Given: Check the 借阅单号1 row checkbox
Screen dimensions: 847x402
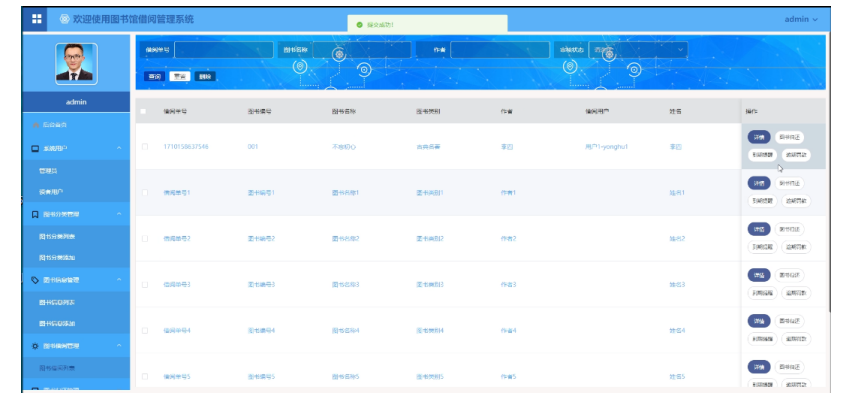Looking at the screenshot, I should pyautogui.click(x=144, y=192).
